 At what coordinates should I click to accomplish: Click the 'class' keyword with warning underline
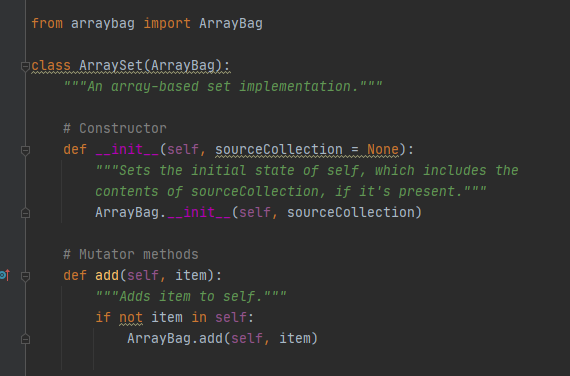51,65
